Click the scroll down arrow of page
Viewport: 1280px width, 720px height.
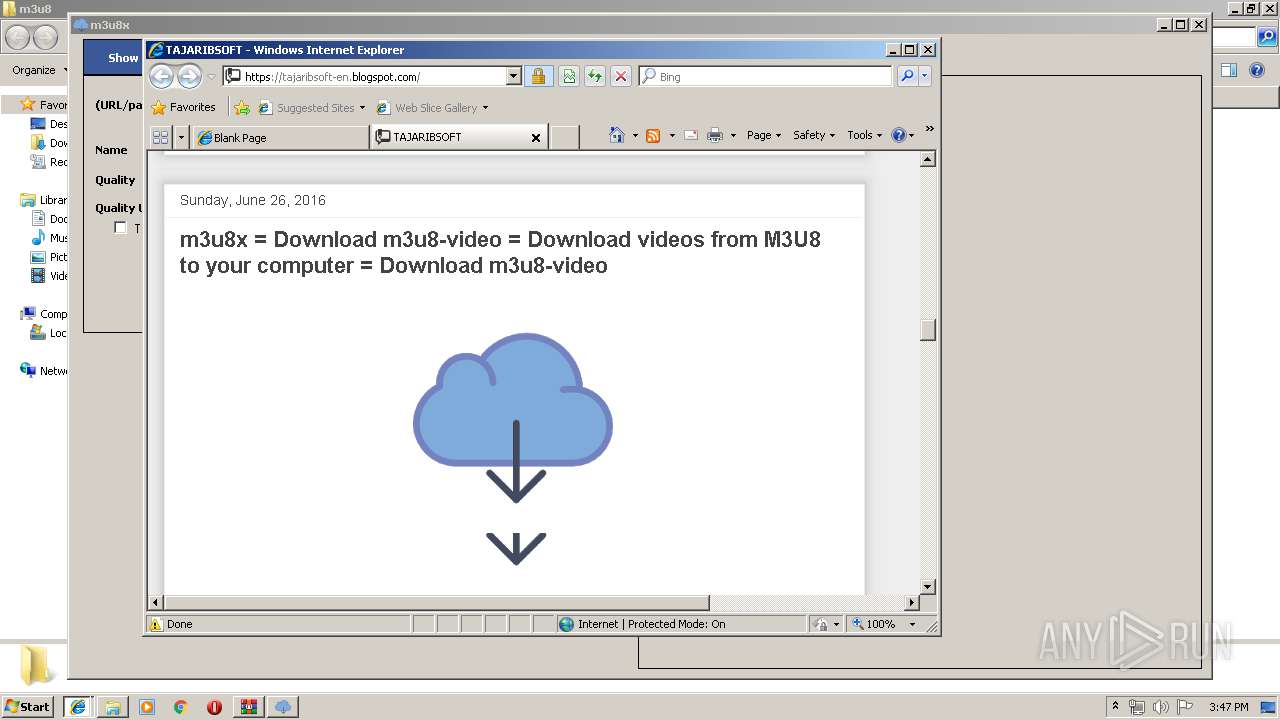point(928,587)
